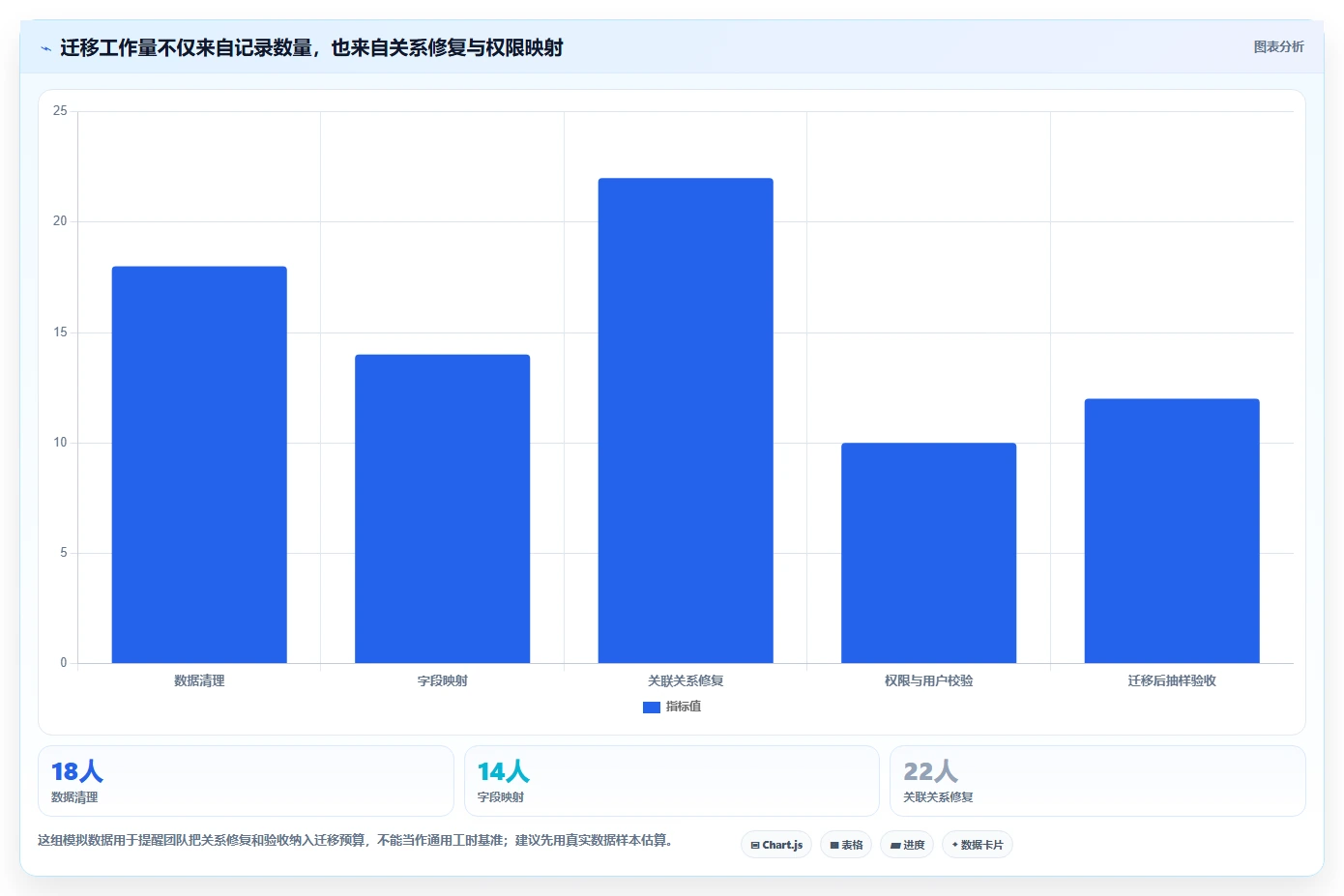This screenshot has width=1344, height=896.
Task: Open the 18人 数据清理 data card
Action: click(x=246, y=781)
